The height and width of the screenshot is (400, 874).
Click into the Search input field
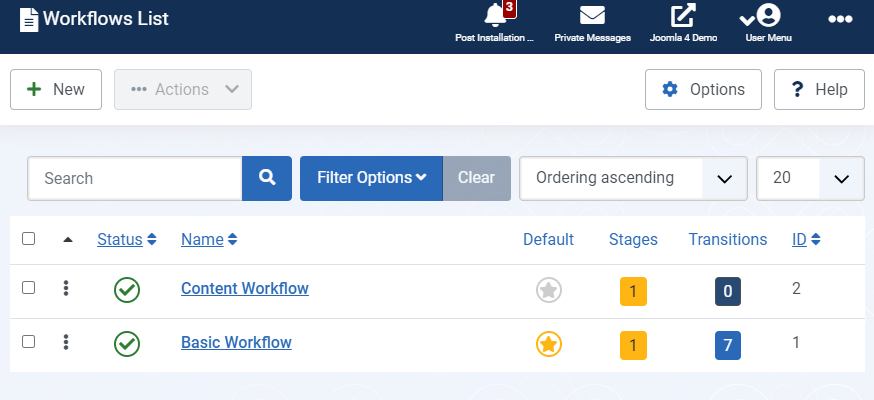coord(135,178)
